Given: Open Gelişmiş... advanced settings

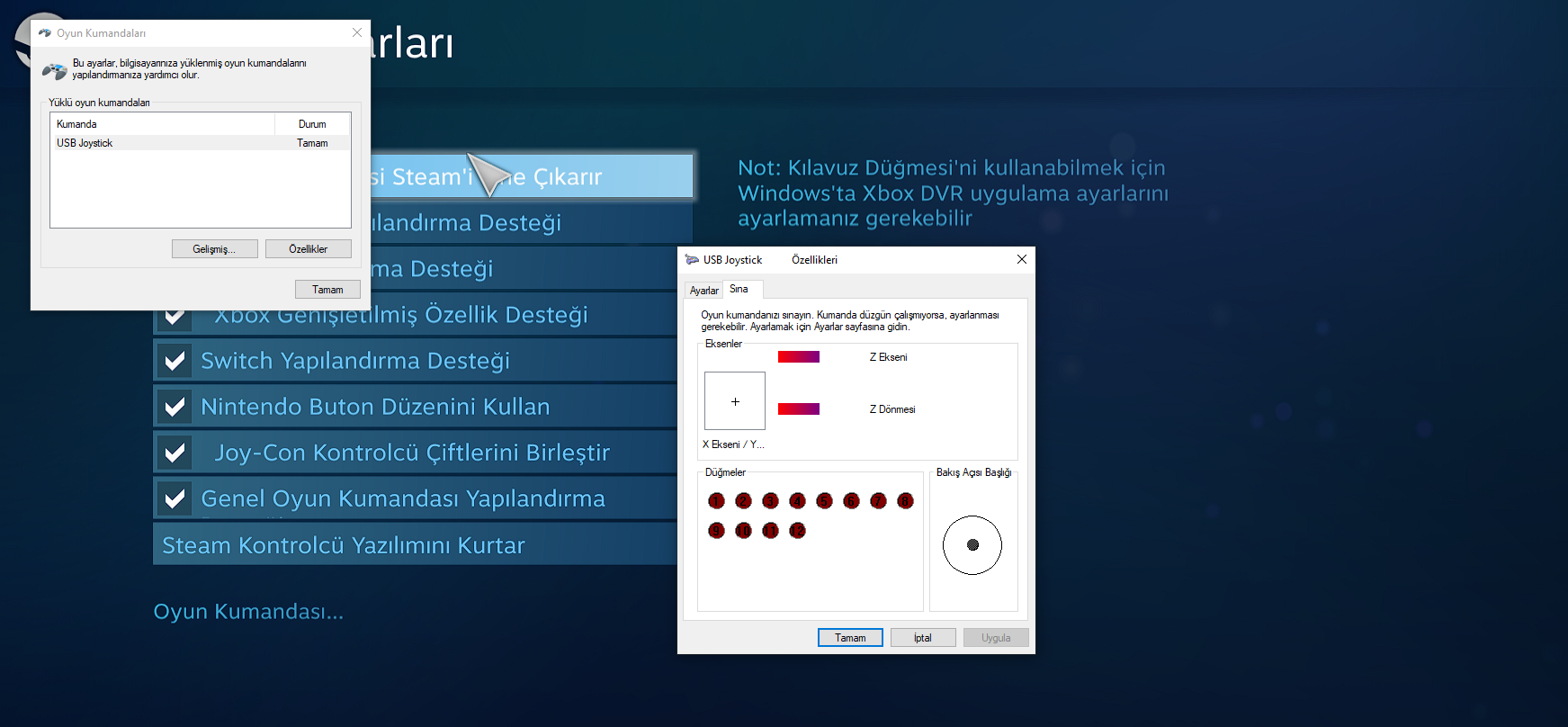Looking at the screenshot, I should click(214, 249).
